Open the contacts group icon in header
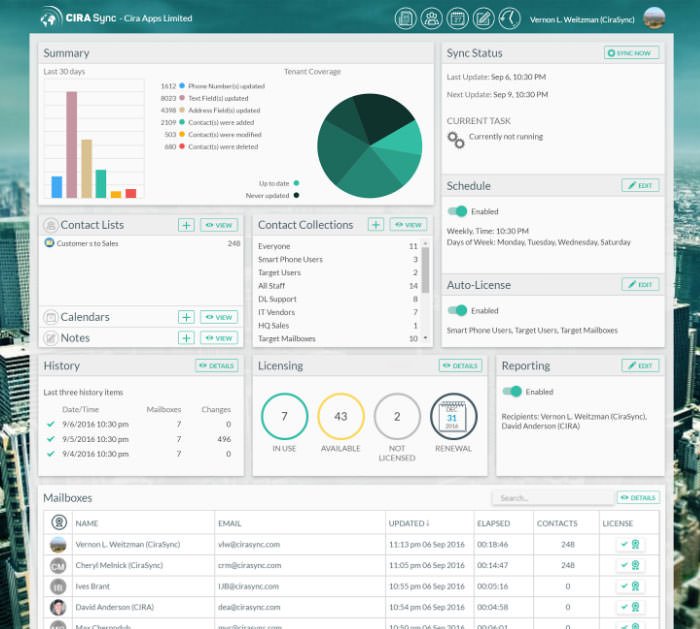The width and height of the screenshot is (700, 629). pyautogui.click(x=431, y=18)
